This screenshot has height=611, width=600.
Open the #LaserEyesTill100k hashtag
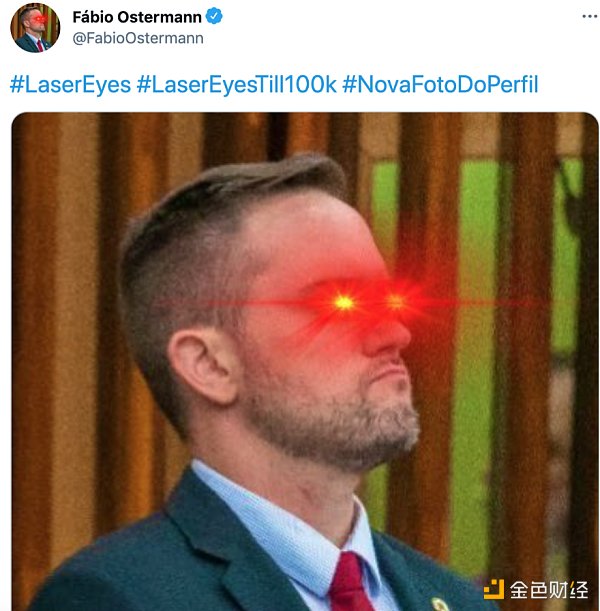(236, 85)
